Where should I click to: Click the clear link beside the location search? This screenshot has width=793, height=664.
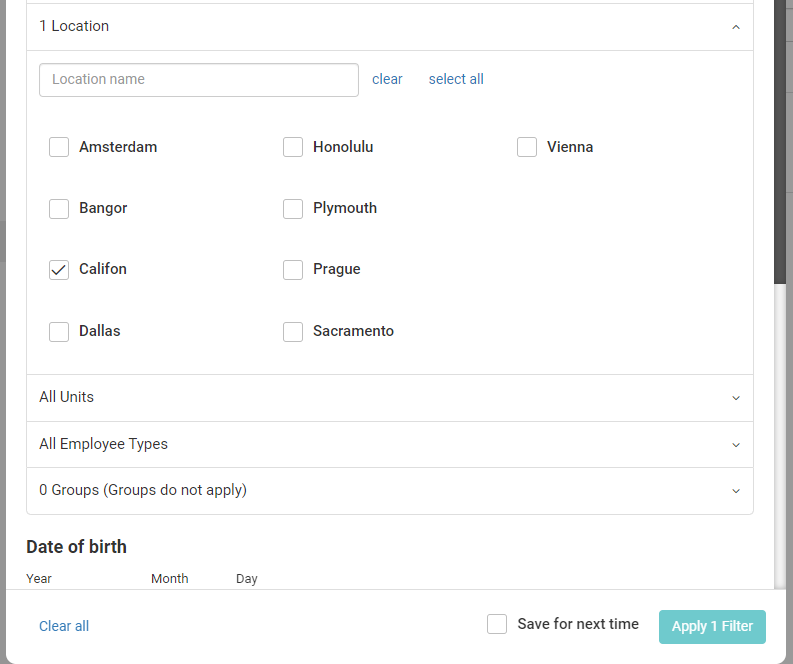coord(387,79)
